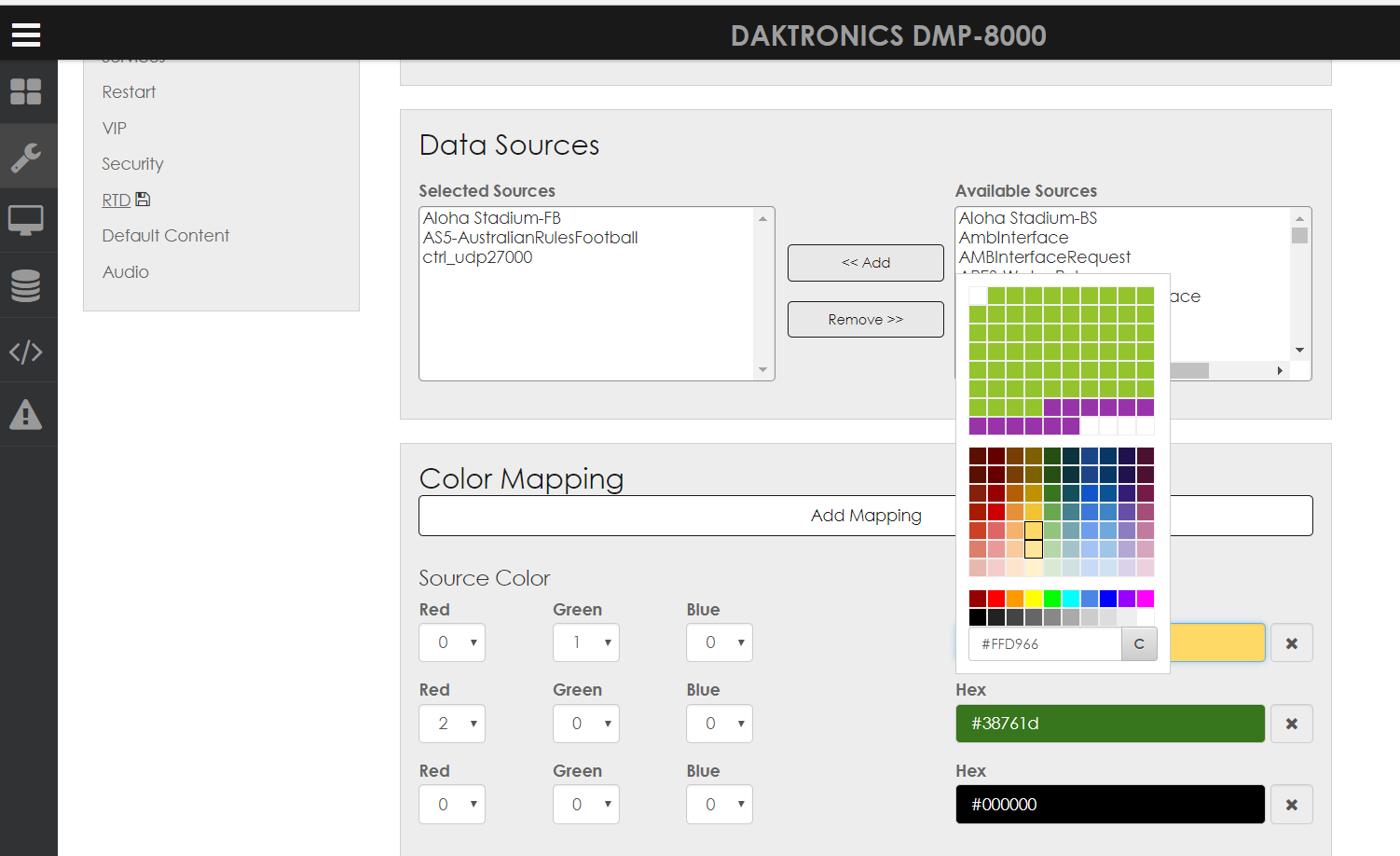
Task: Open the hamburger menu icon
Action: click(x=26, y=35)
